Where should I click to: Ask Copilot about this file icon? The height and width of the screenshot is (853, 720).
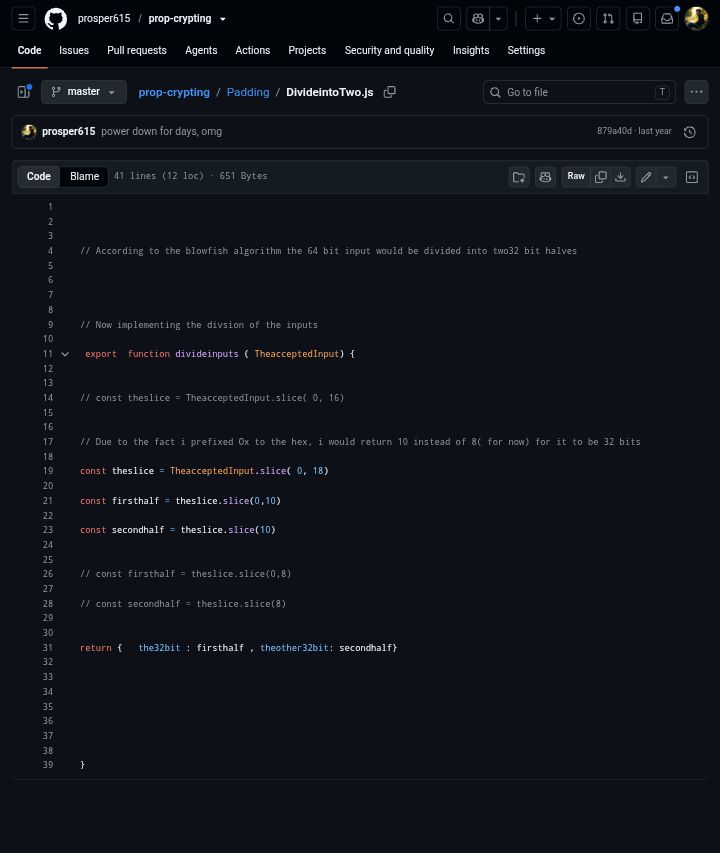(x=545, y=177)
